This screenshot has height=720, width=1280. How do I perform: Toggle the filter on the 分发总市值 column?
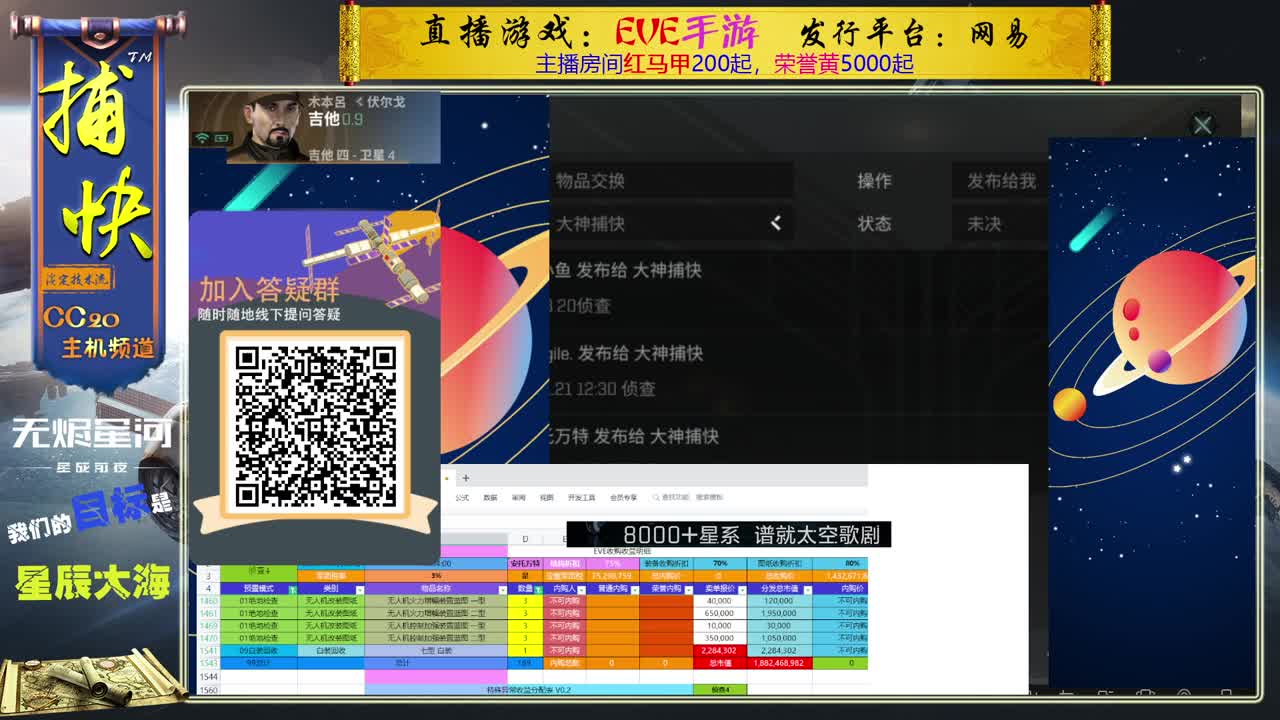pyautogui.click(x=806, y=590)
